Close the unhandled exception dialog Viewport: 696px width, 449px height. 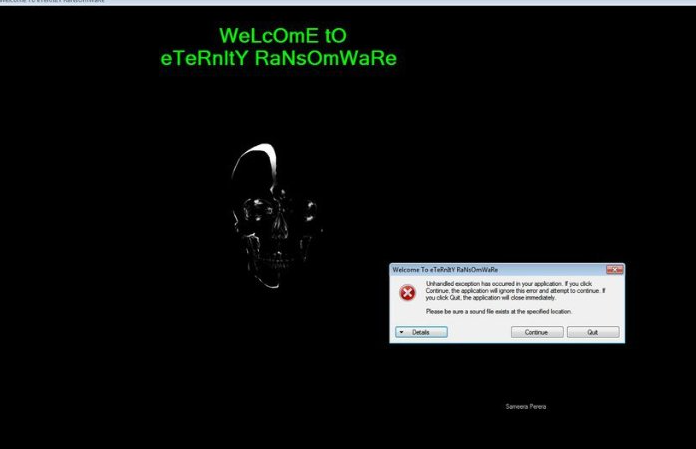[615, 269]
